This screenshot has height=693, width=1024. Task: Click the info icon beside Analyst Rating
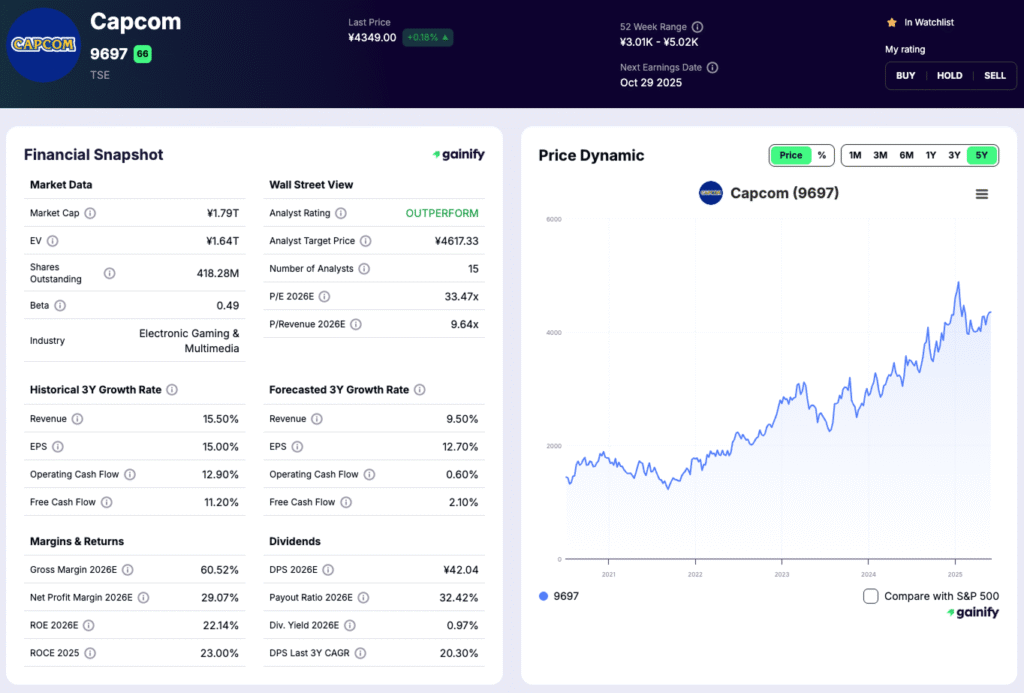coord(341,213)
